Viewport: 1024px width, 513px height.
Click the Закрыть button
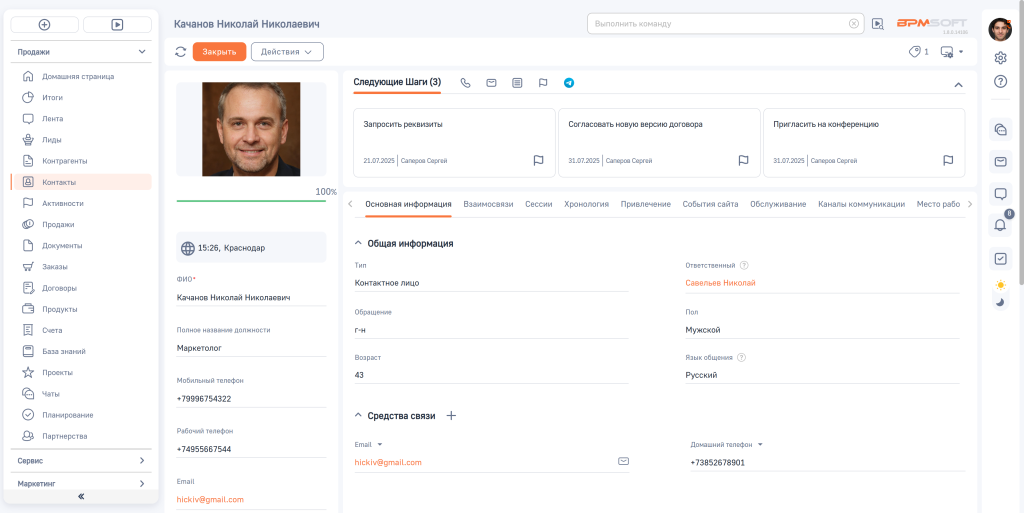coord(219,52)
